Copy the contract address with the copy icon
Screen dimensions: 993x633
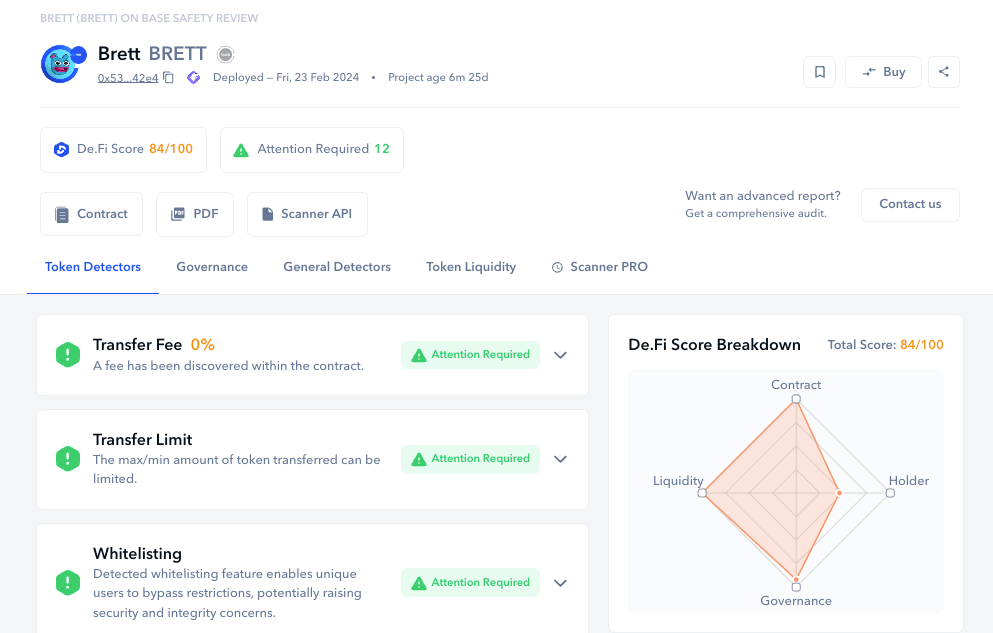(169, 78)
